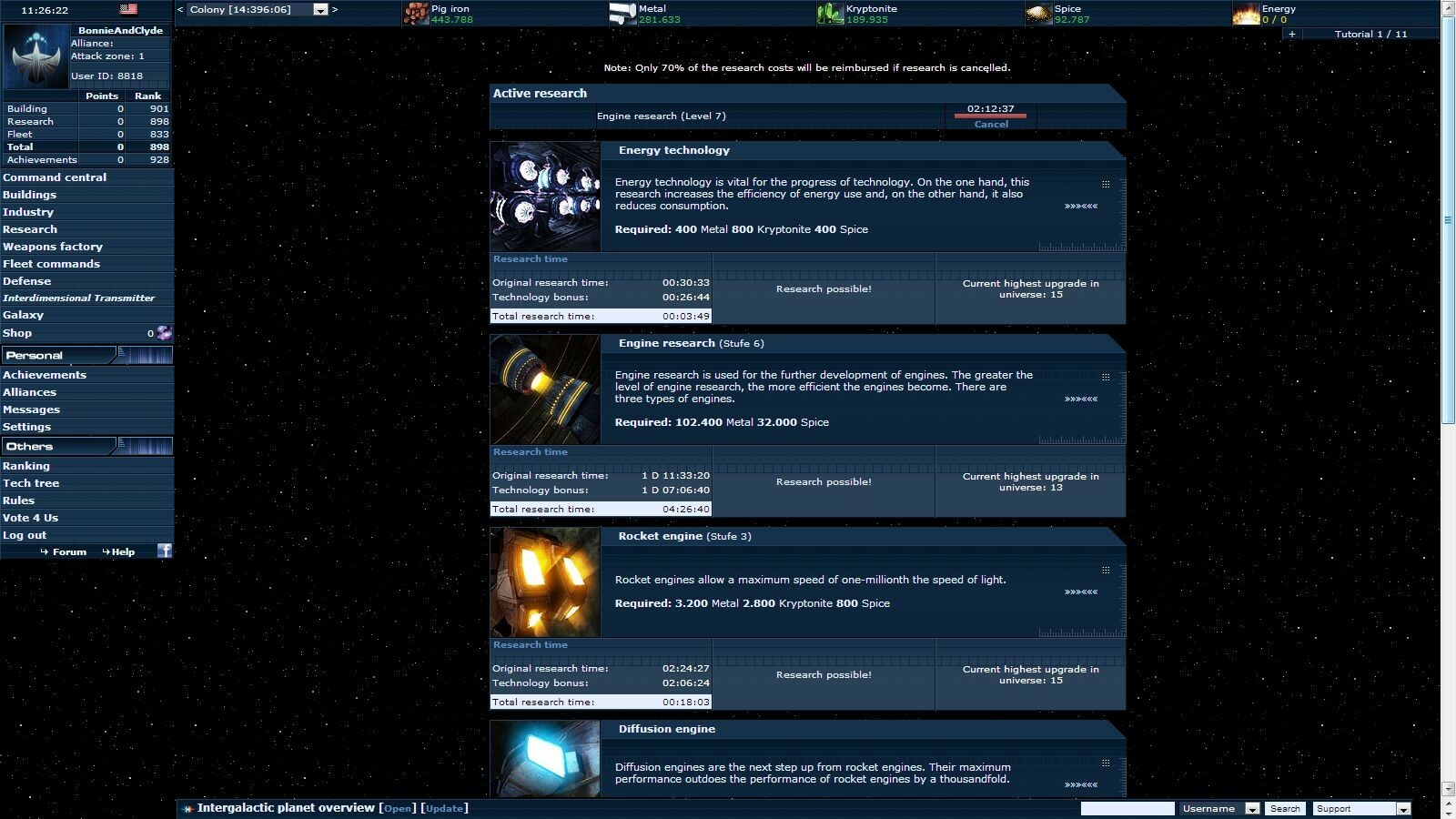
Task: Click the grid toggle on Engine research panel
Action: (x=1104, y=376)
